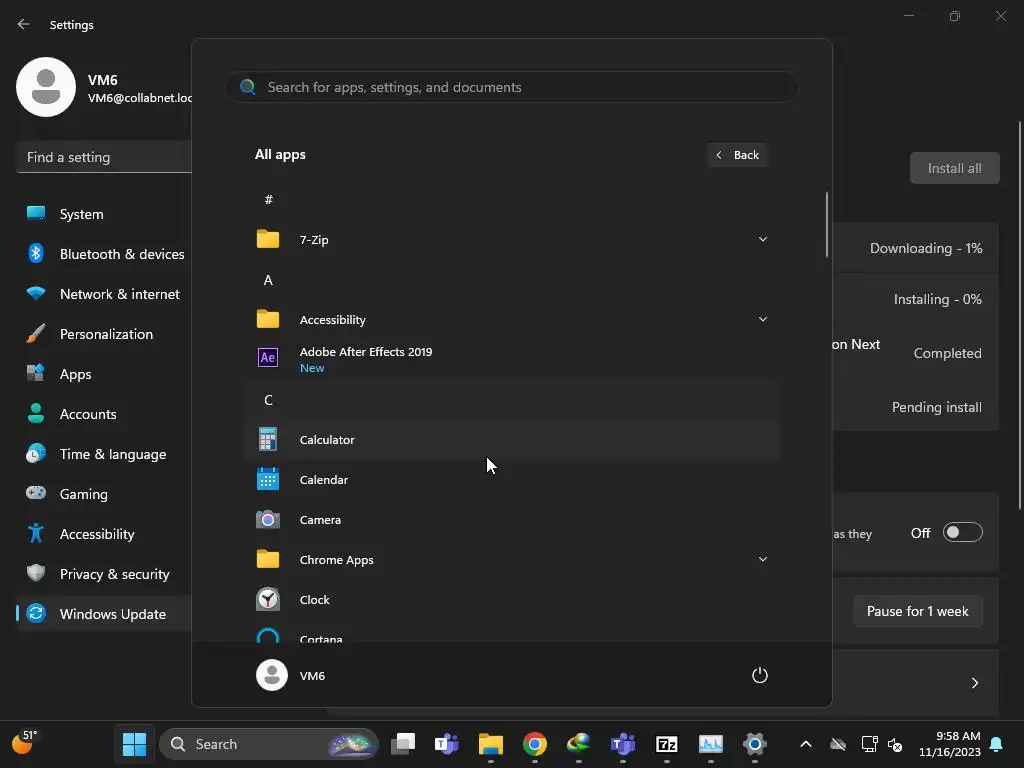Open Time & language settings

coord(104,455)
